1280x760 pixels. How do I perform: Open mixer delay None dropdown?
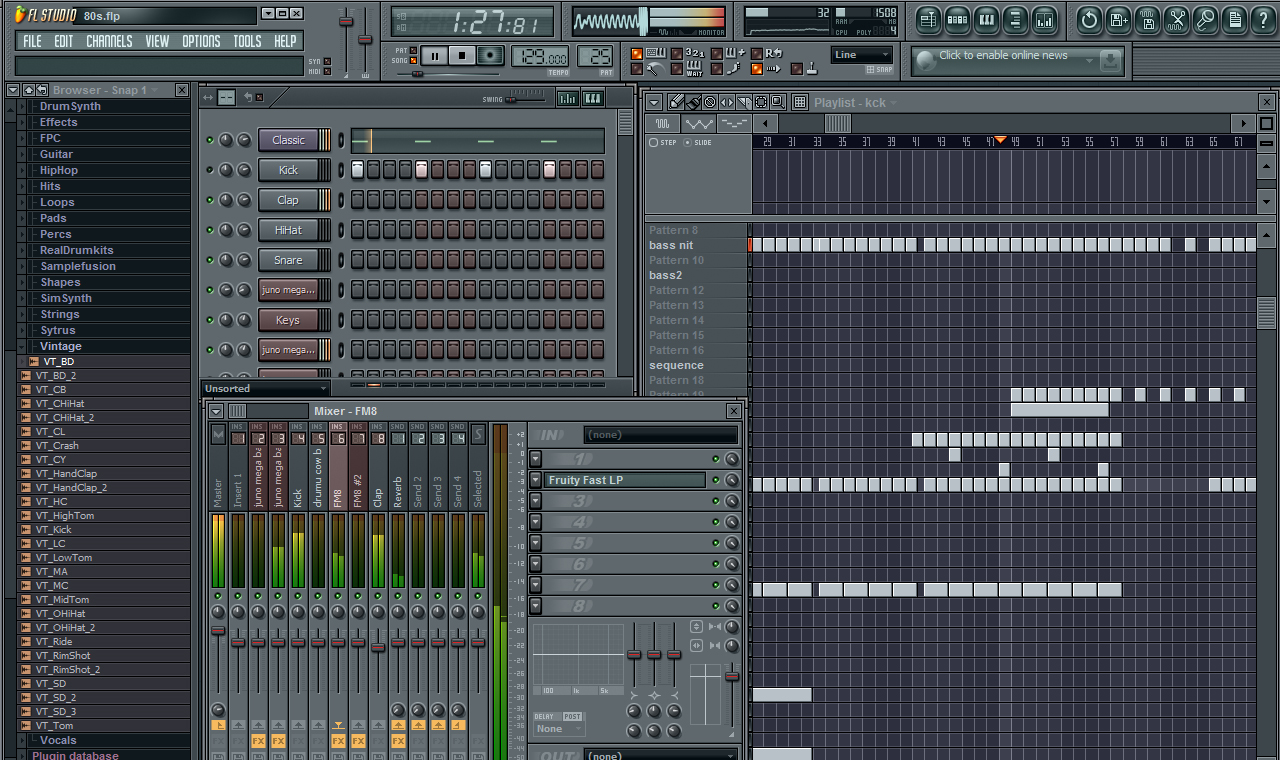click(x=559, y=729)
